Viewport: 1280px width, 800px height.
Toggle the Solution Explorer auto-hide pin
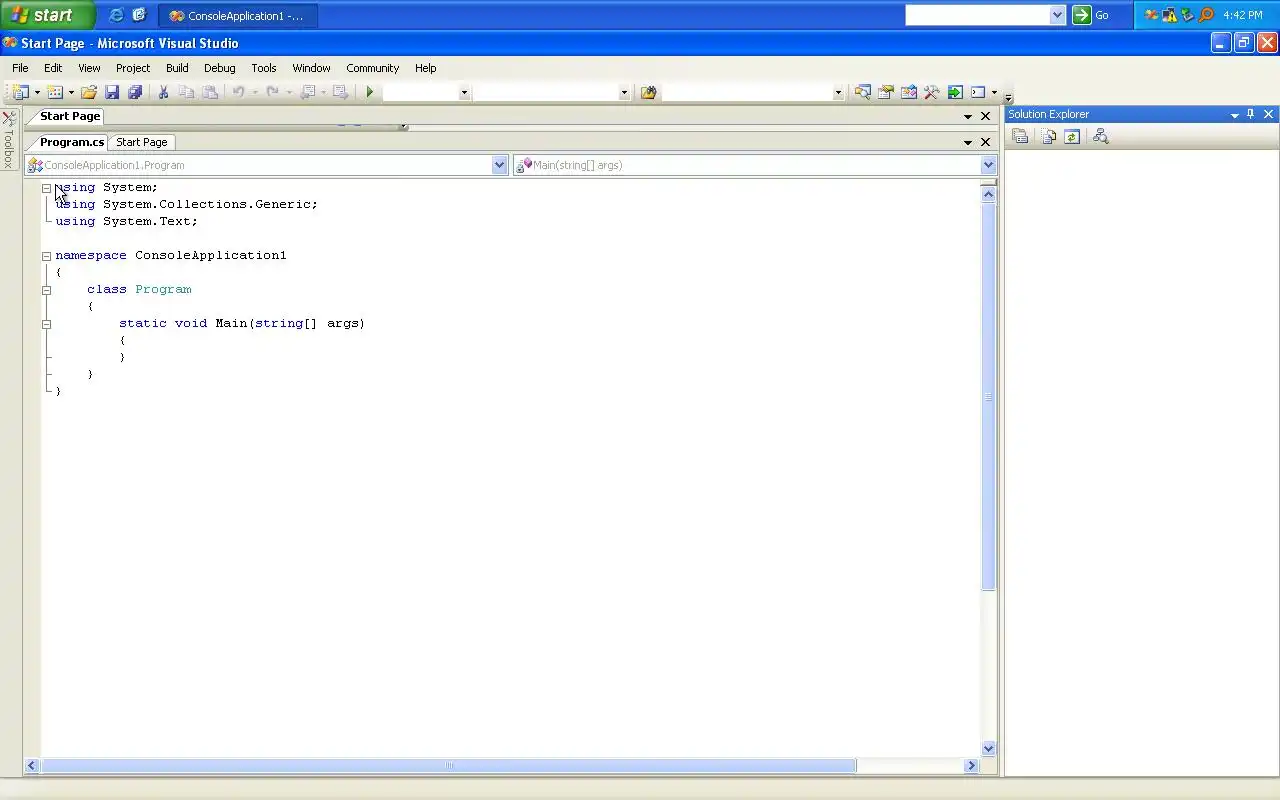point(1250,114)
